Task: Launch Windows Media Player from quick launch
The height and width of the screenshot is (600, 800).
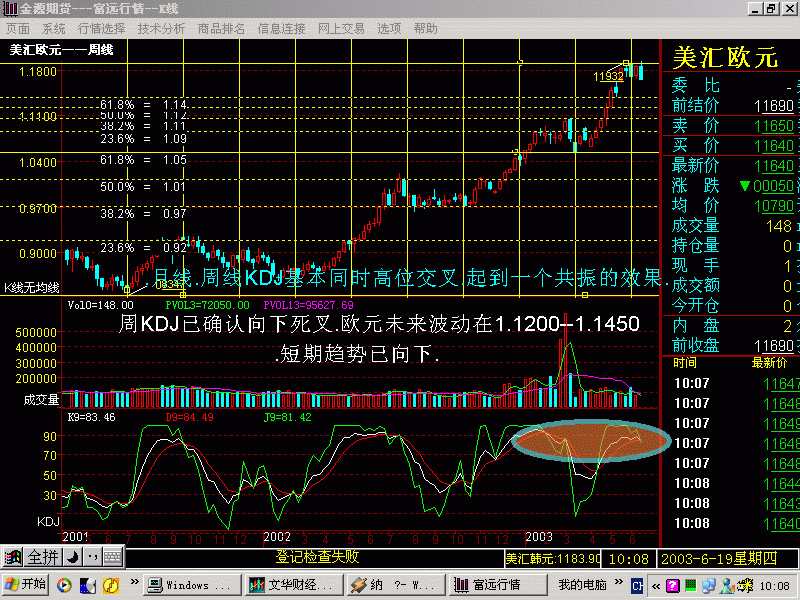Action: point(64,585)
